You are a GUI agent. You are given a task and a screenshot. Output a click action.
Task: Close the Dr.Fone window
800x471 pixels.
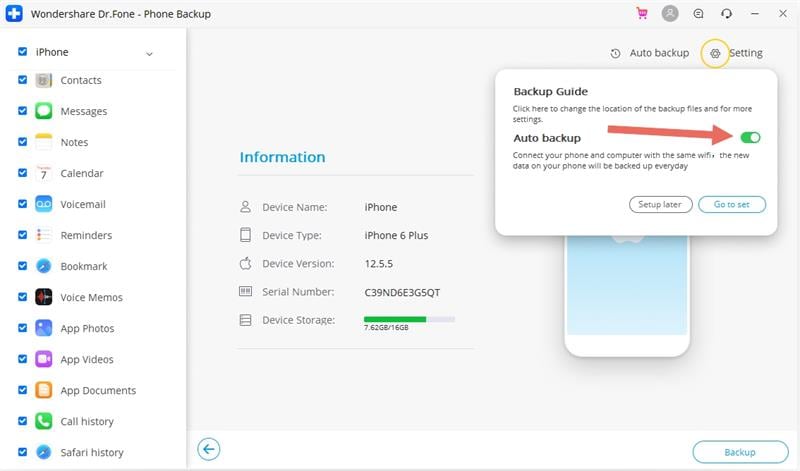pos(783,14)
